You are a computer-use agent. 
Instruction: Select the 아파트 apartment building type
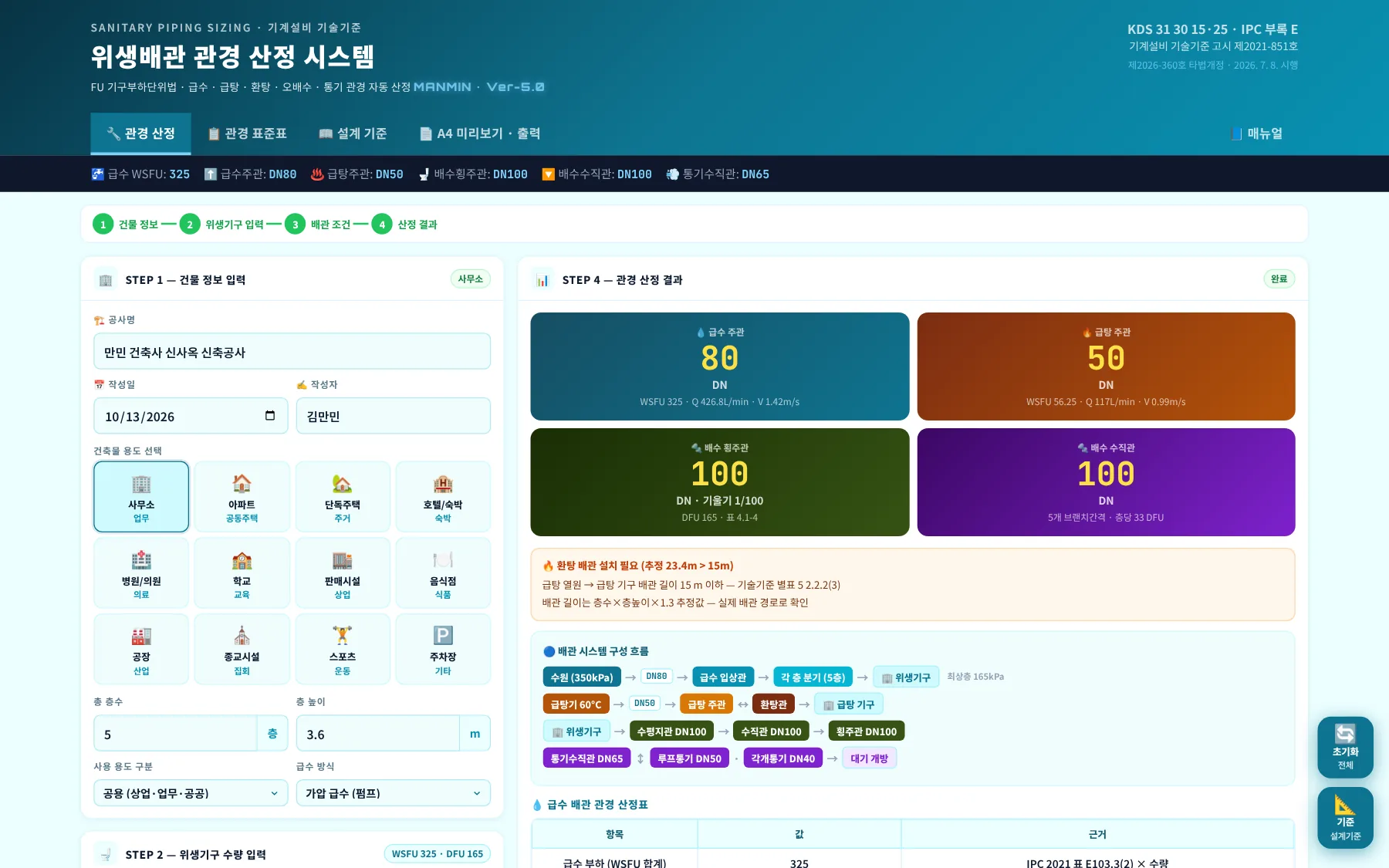click(242, 497)
